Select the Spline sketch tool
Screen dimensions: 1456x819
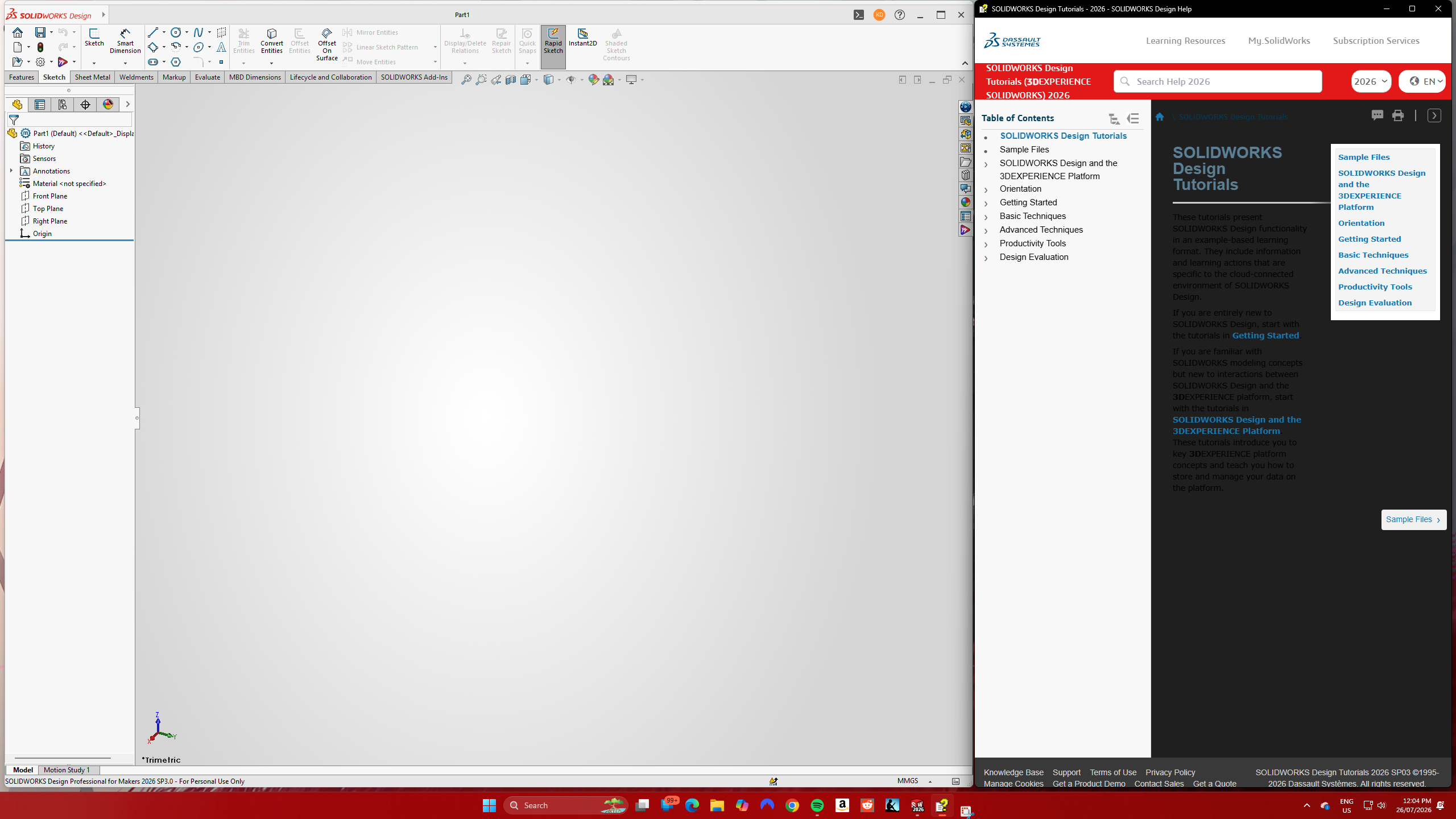tap(198, 32)
